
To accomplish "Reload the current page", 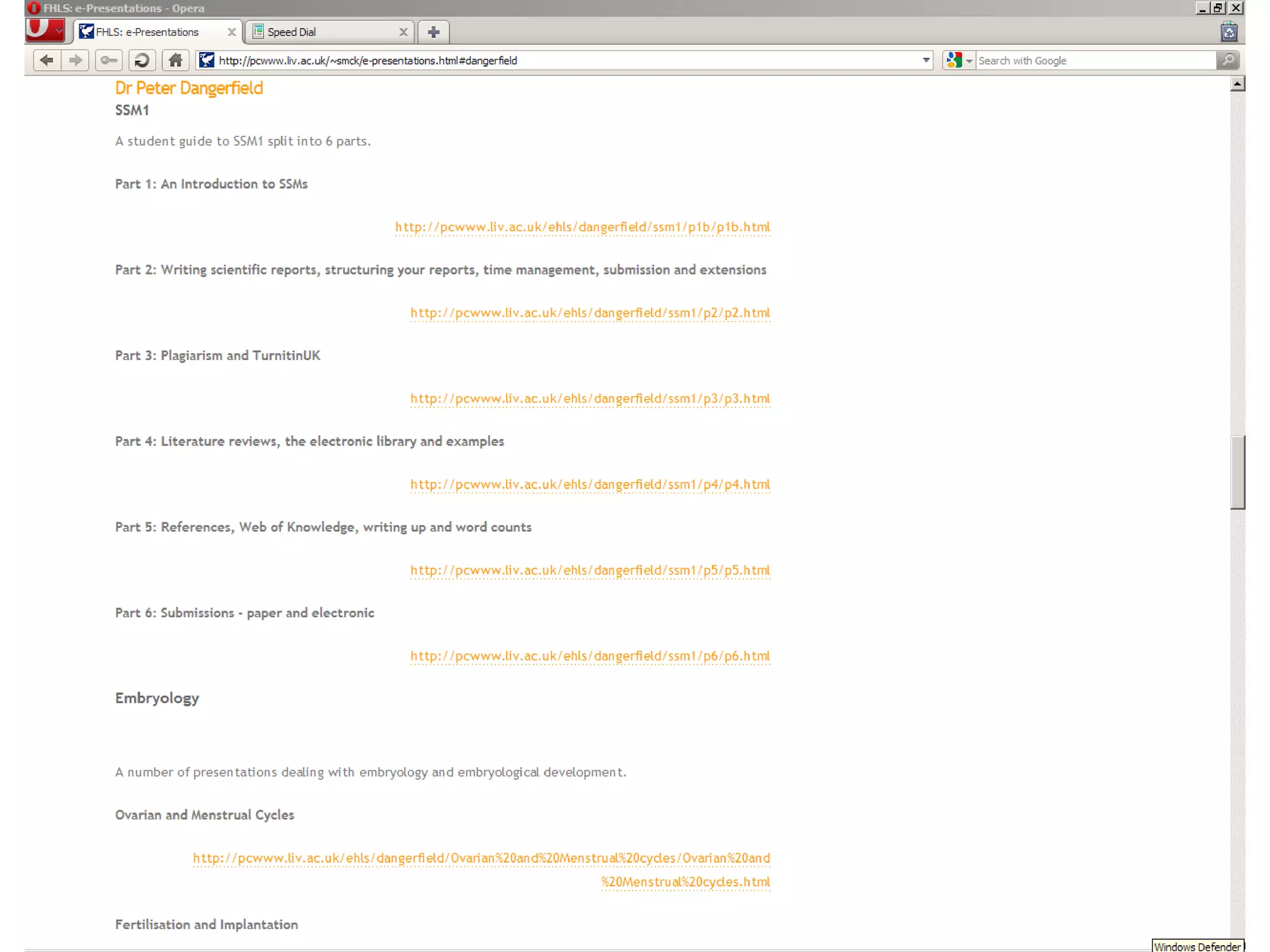I will point(142,60).
